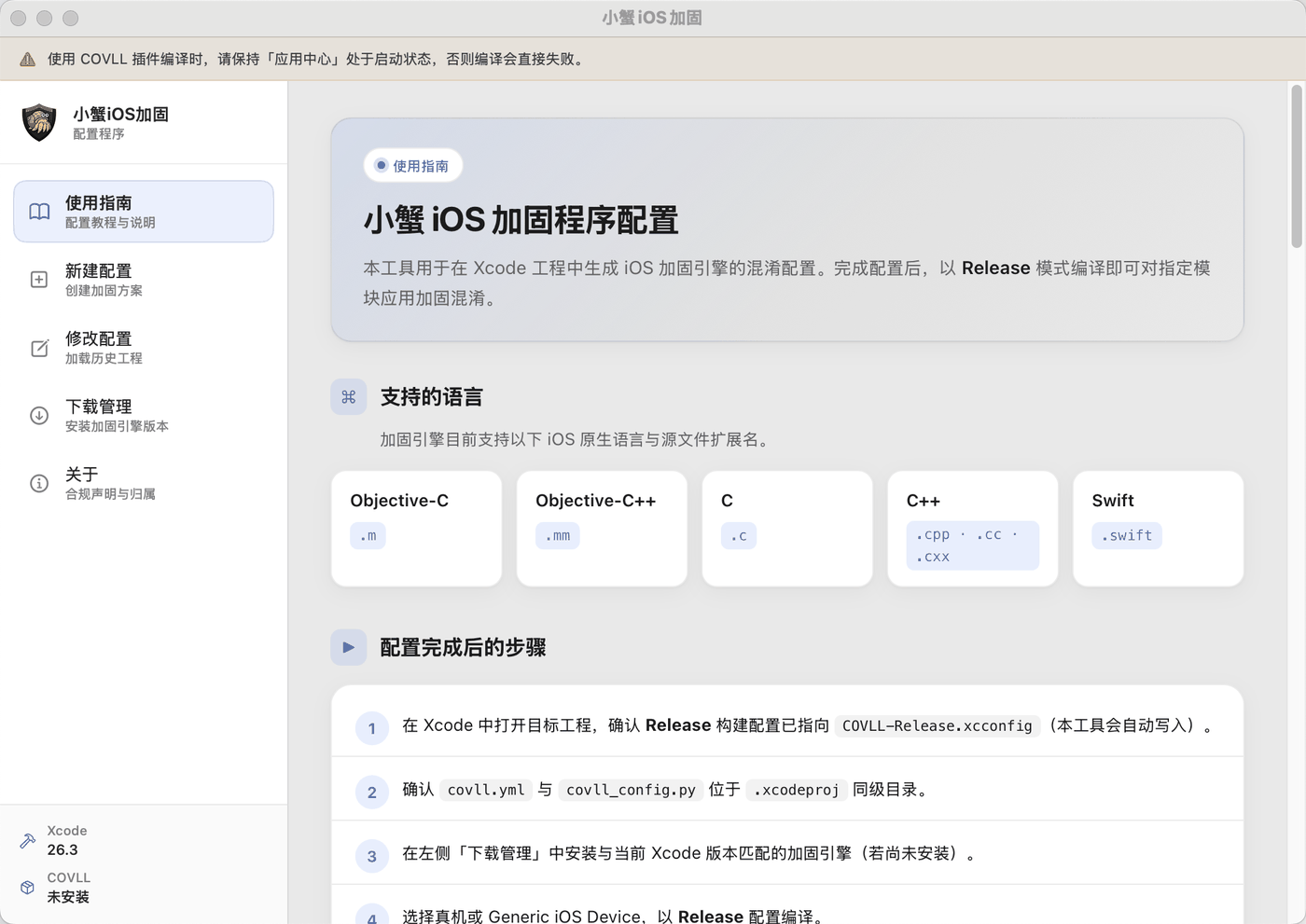This screenshot has height=924, width=1306.
Task: Click the step 4 Generic iOS Device instruction
Action: (x=615, y=916)
